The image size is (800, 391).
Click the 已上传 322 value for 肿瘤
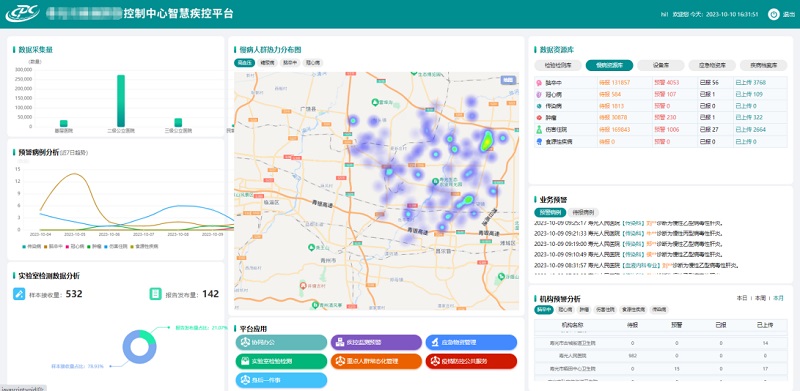[x=749, y=118]
